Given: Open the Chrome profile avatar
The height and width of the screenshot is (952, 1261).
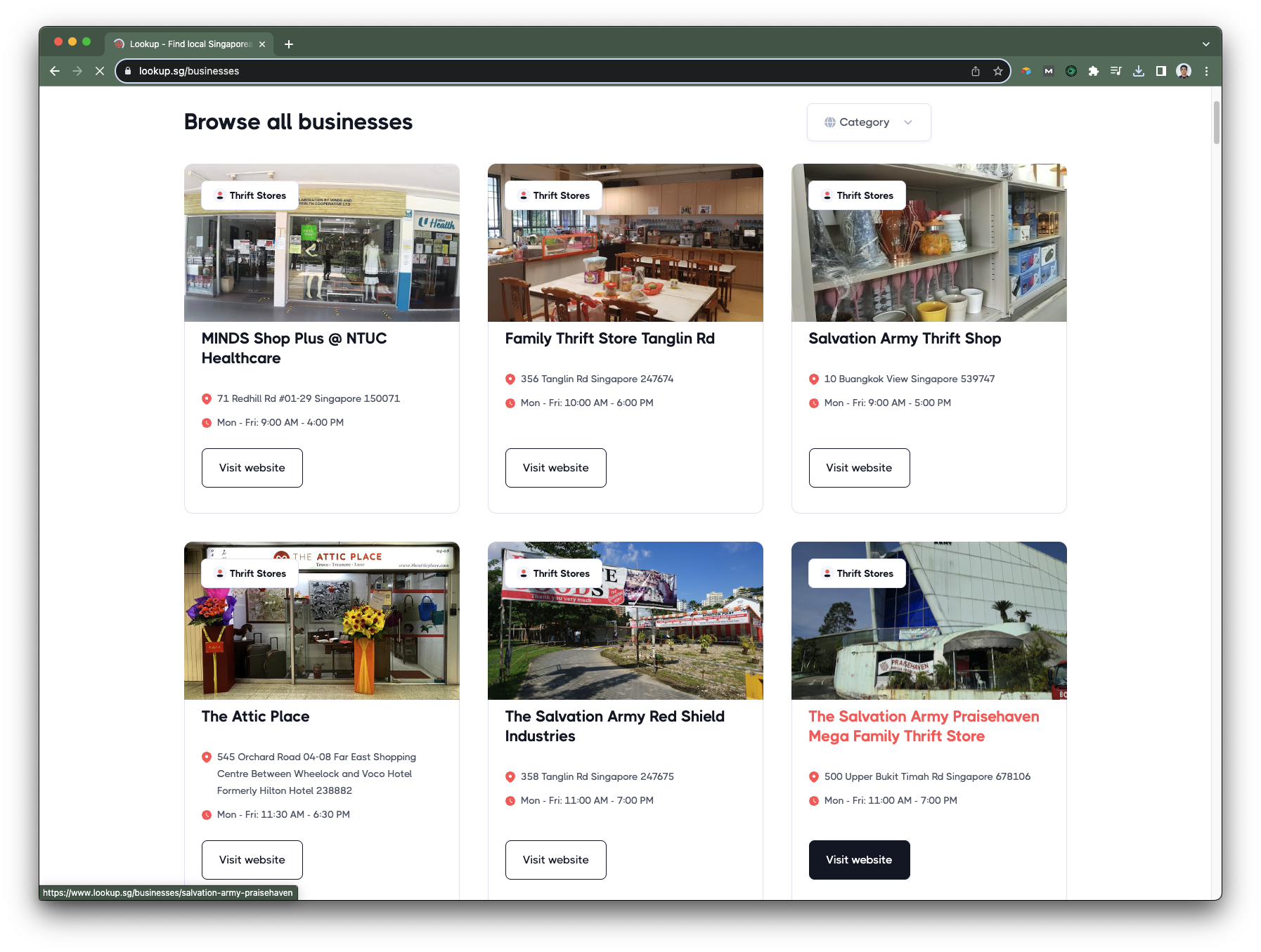Looking at the screenshot, I should 1184,71.
